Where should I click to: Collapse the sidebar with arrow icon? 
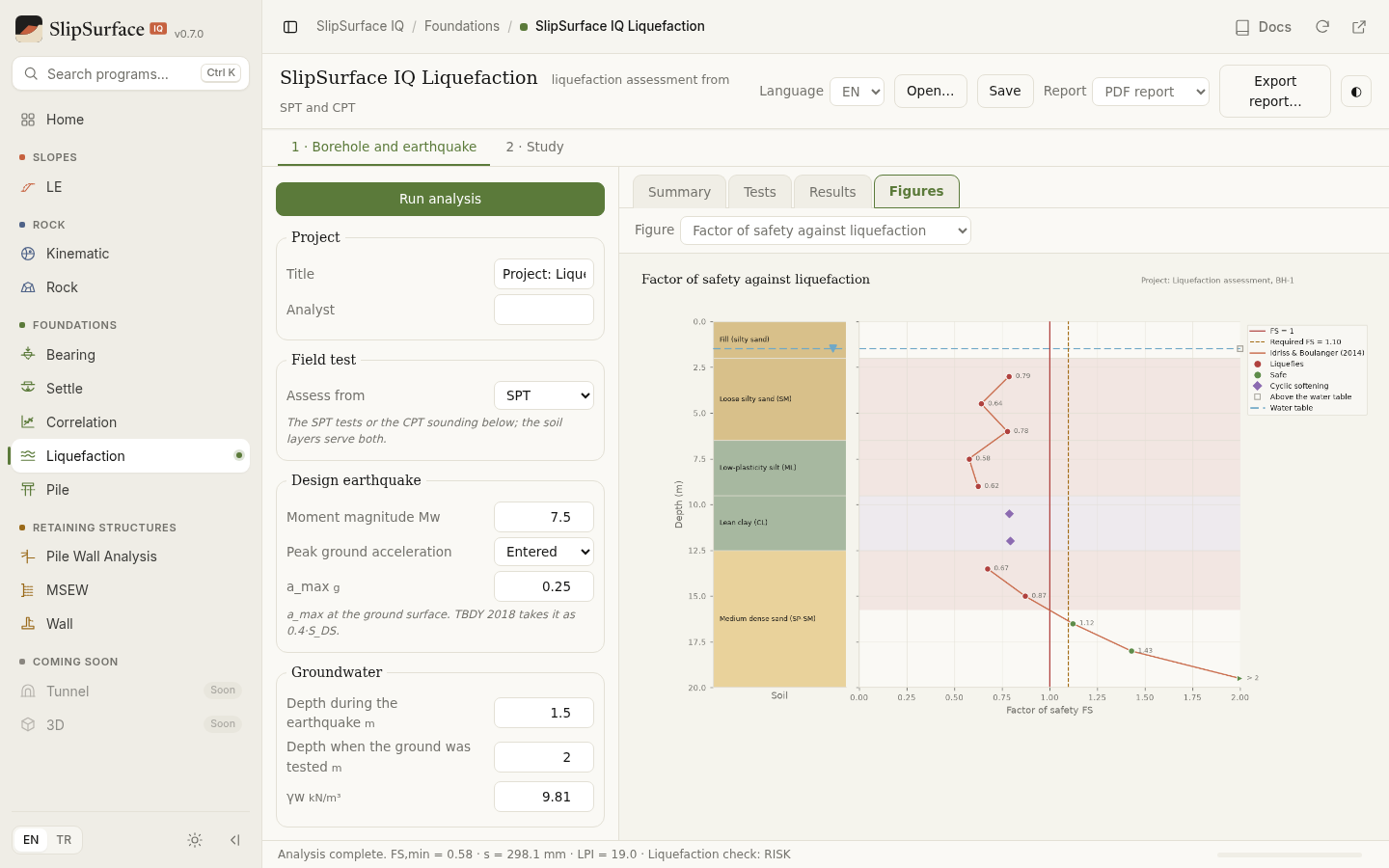(234, 840)
